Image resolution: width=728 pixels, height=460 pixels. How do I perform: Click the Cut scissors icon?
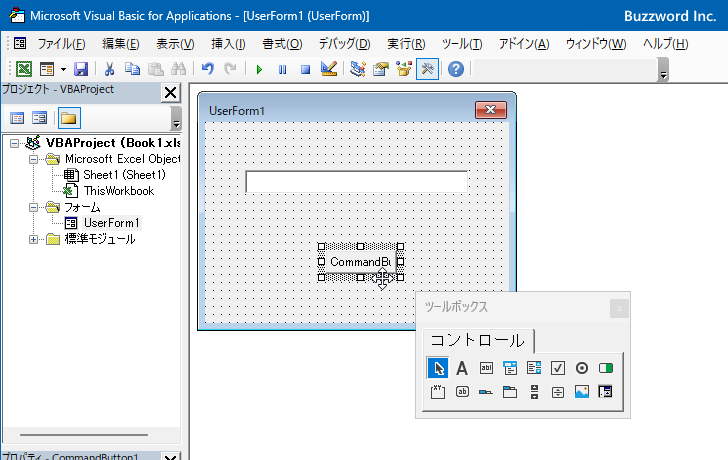click(110, 69)
